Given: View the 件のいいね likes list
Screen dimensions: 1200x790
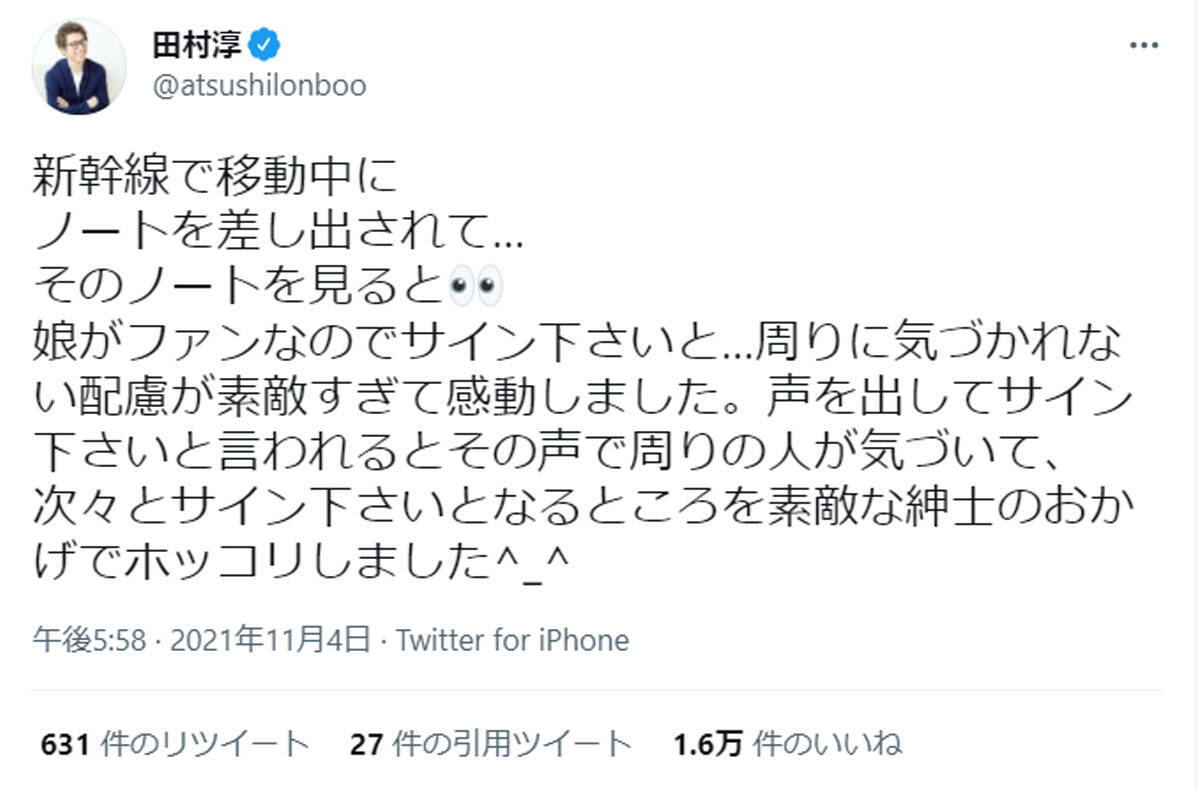Looking at the screenshot, I should [828, 744].
